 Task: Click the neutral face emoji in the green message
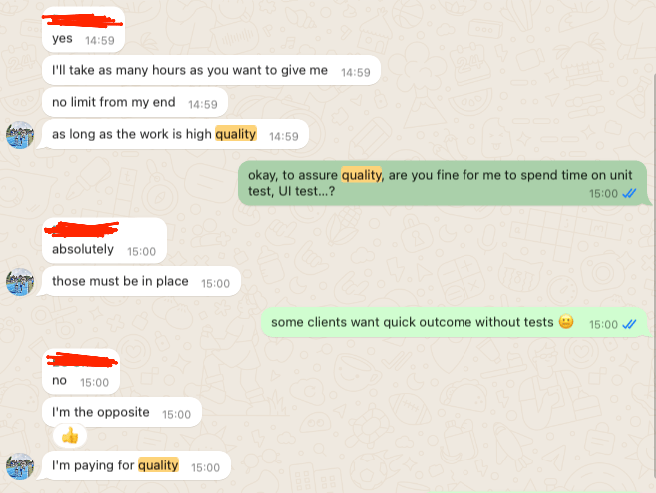pos(566,321)
